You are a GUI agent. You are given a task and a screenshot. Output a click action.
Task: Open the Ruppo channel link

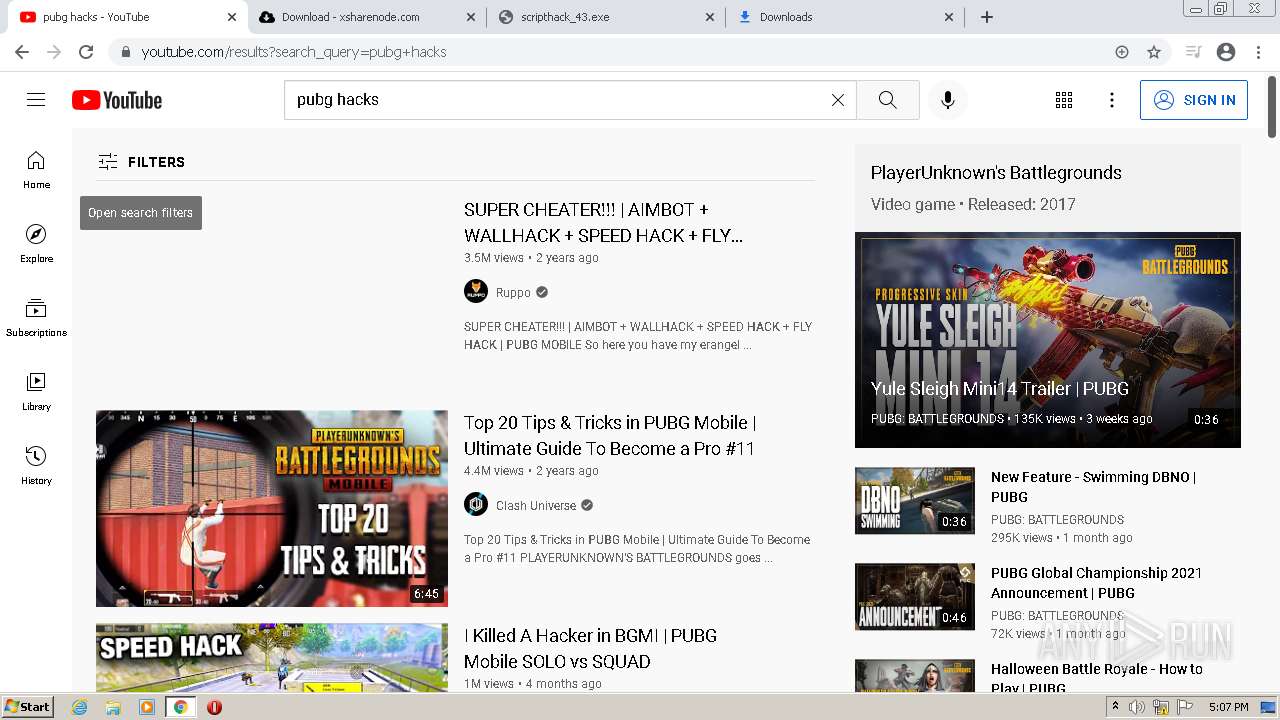click(513, 293)
